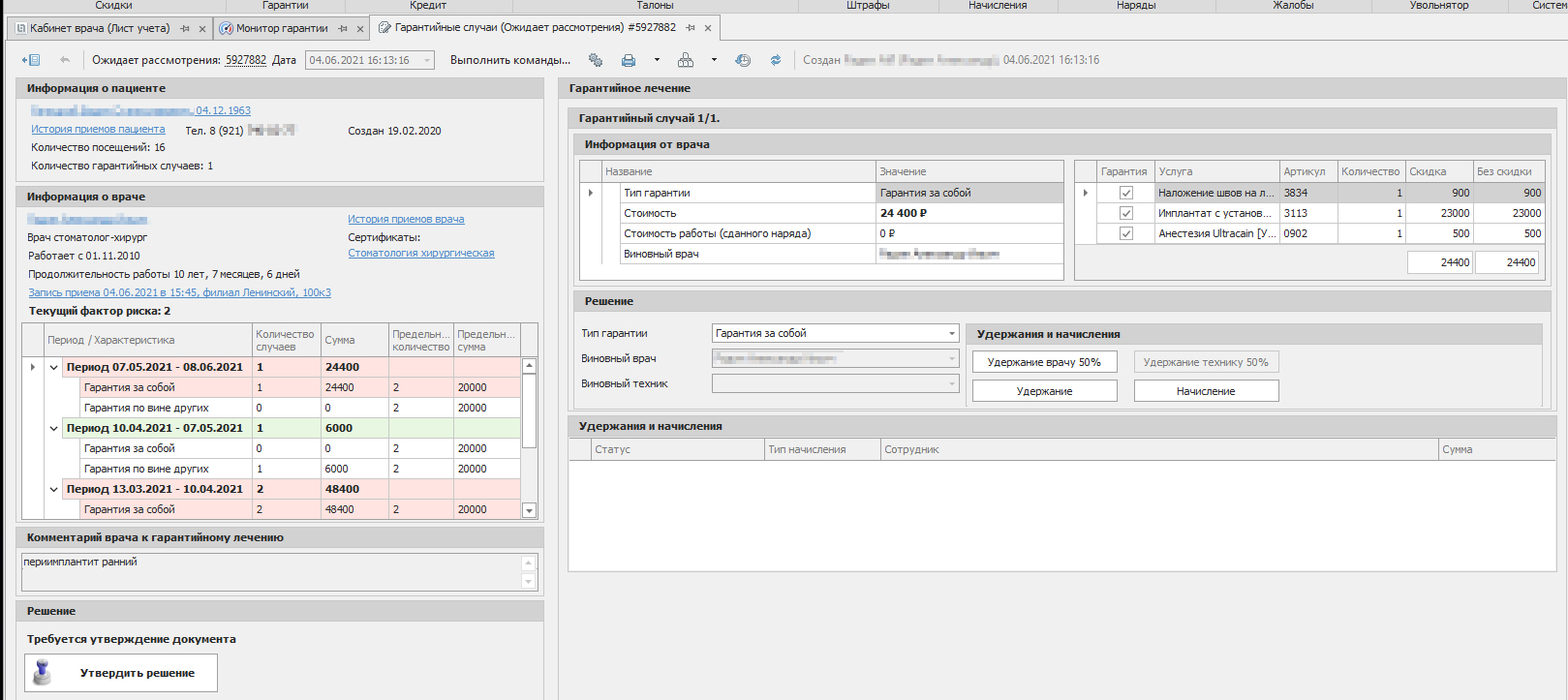This screenshot has height=700, width=1568.
Task: Click the doctor's comment text field
Action: pos(271,571)
